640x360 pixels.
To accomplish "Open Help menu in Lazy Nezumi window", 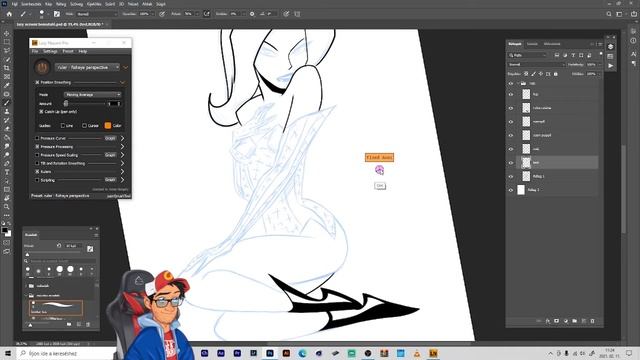I will point(82,51).
